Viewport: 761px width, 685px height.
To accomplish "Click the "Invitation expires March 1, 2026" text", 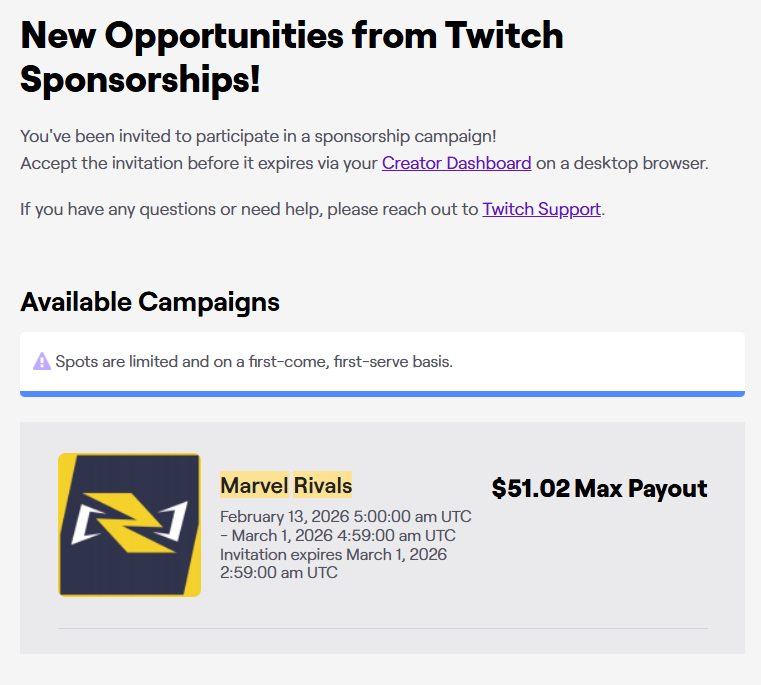I will 333,554.
